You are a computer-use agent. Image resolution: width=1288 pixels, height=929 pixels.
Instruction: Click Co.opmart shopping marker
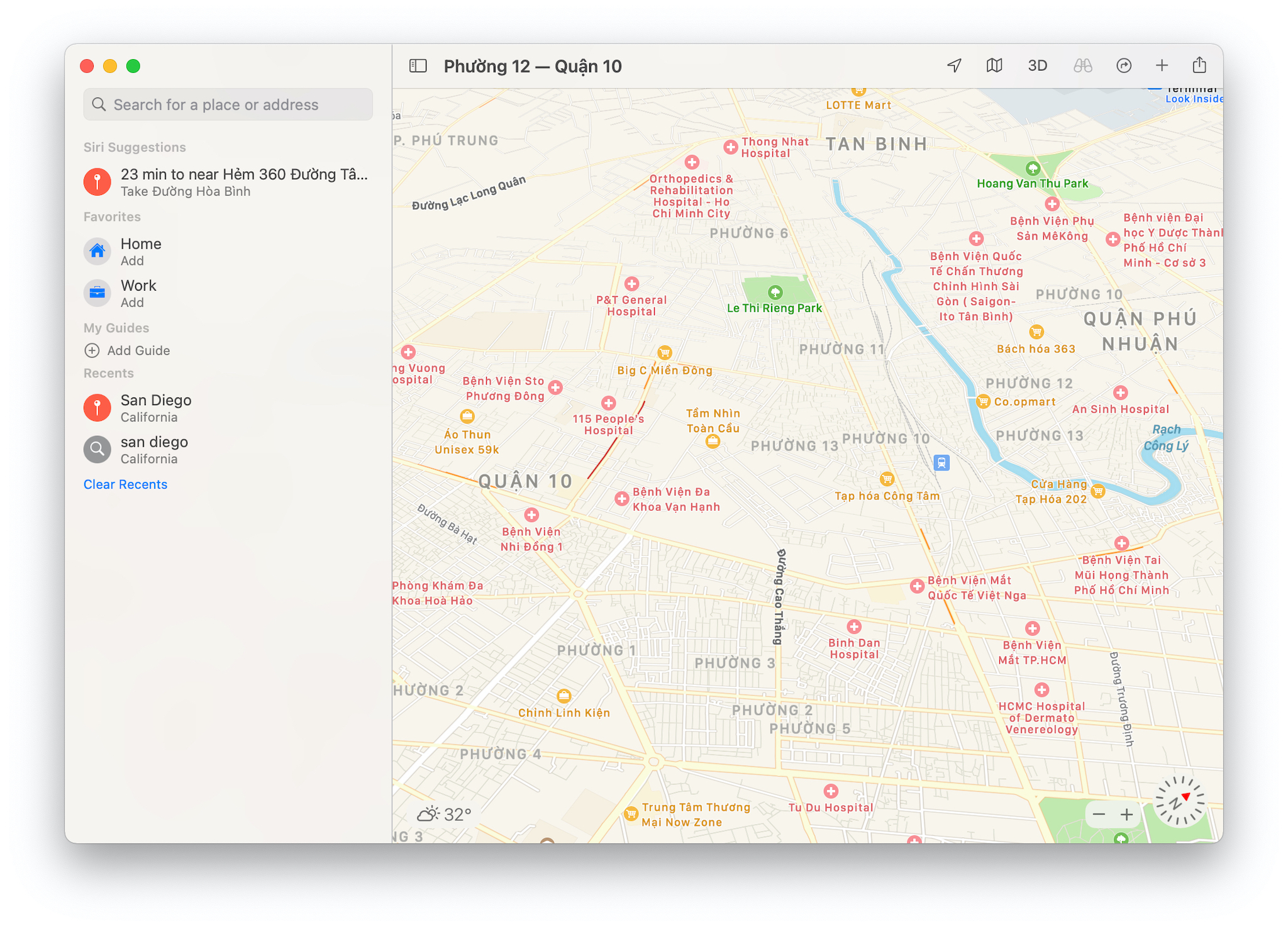tap(983, 402)
